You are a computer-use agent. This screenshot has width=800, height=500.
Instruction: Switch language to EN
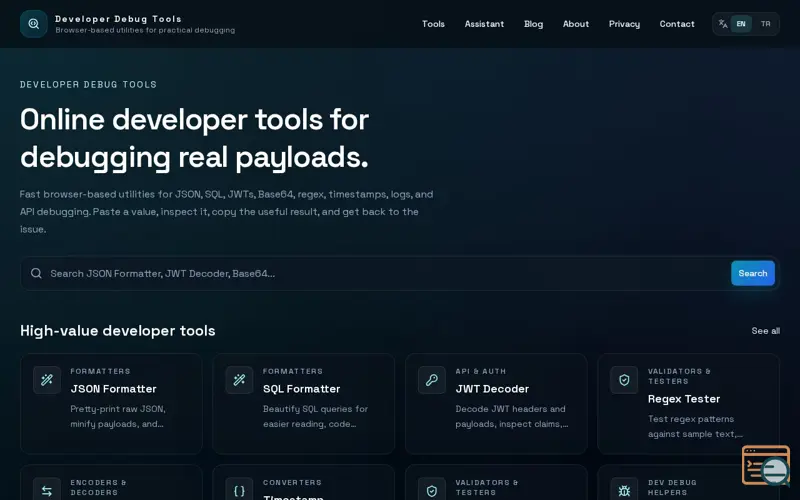pyautogui.click(x=741, y=24)
